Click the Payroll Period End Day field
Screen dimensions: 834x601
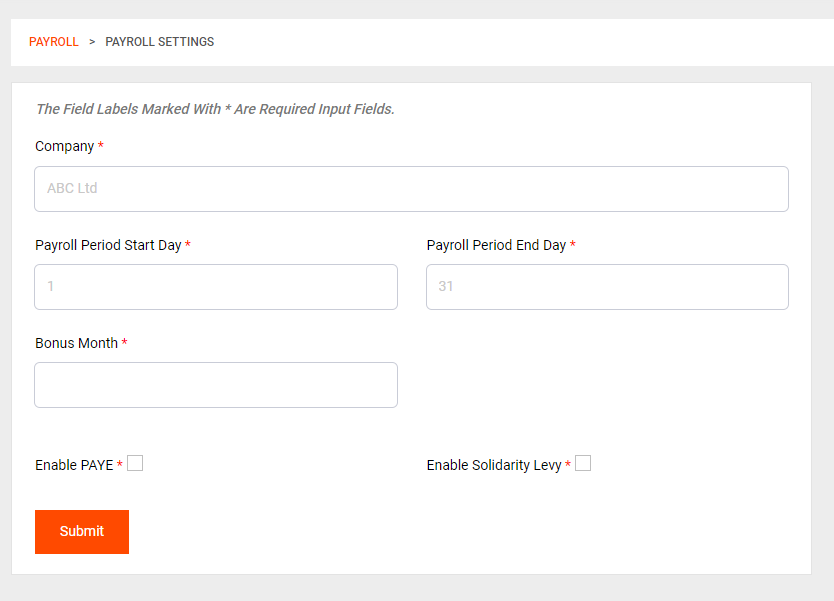pos(606,286)
